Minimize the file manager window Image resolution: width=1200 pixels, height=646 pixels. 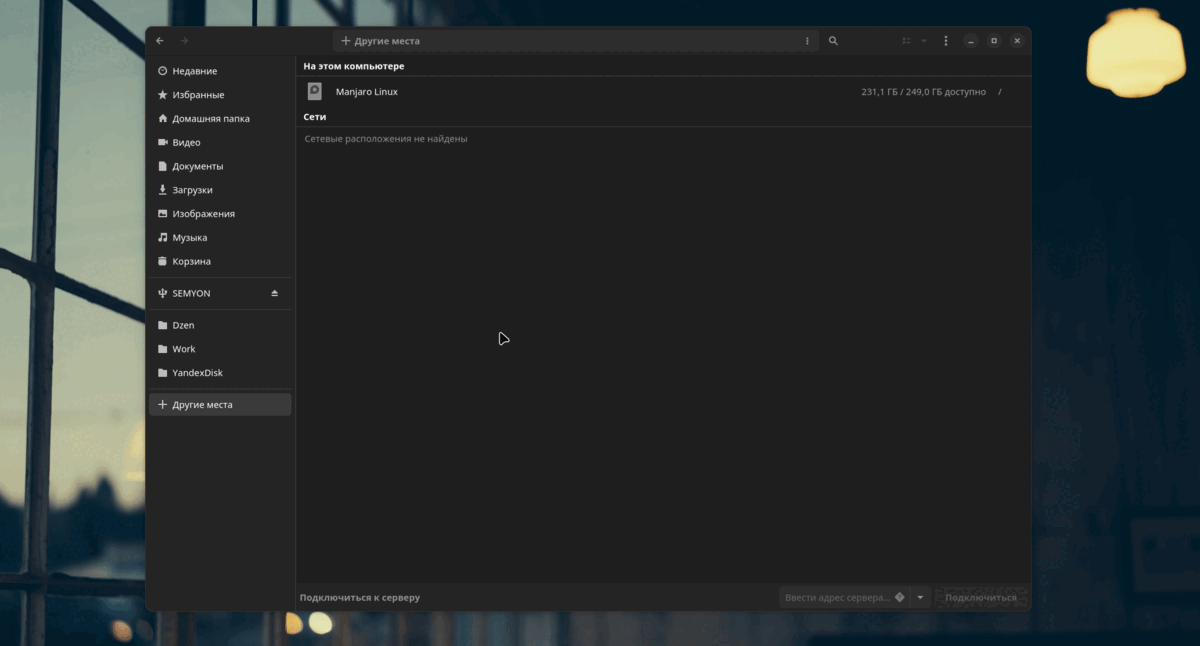tap(971, 41)
